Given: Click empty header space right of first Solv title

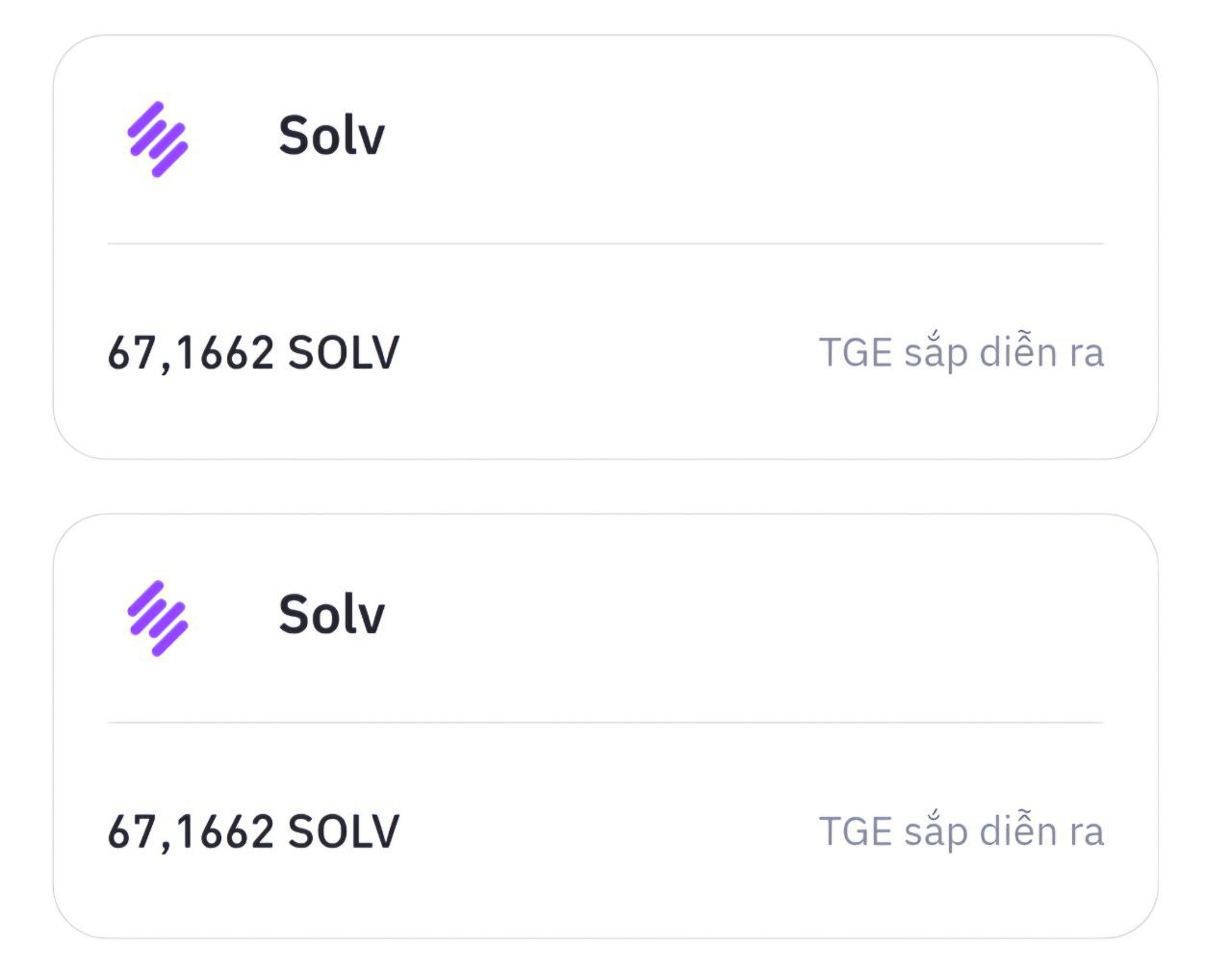Looking at the screenshot, I should point(746,135).
